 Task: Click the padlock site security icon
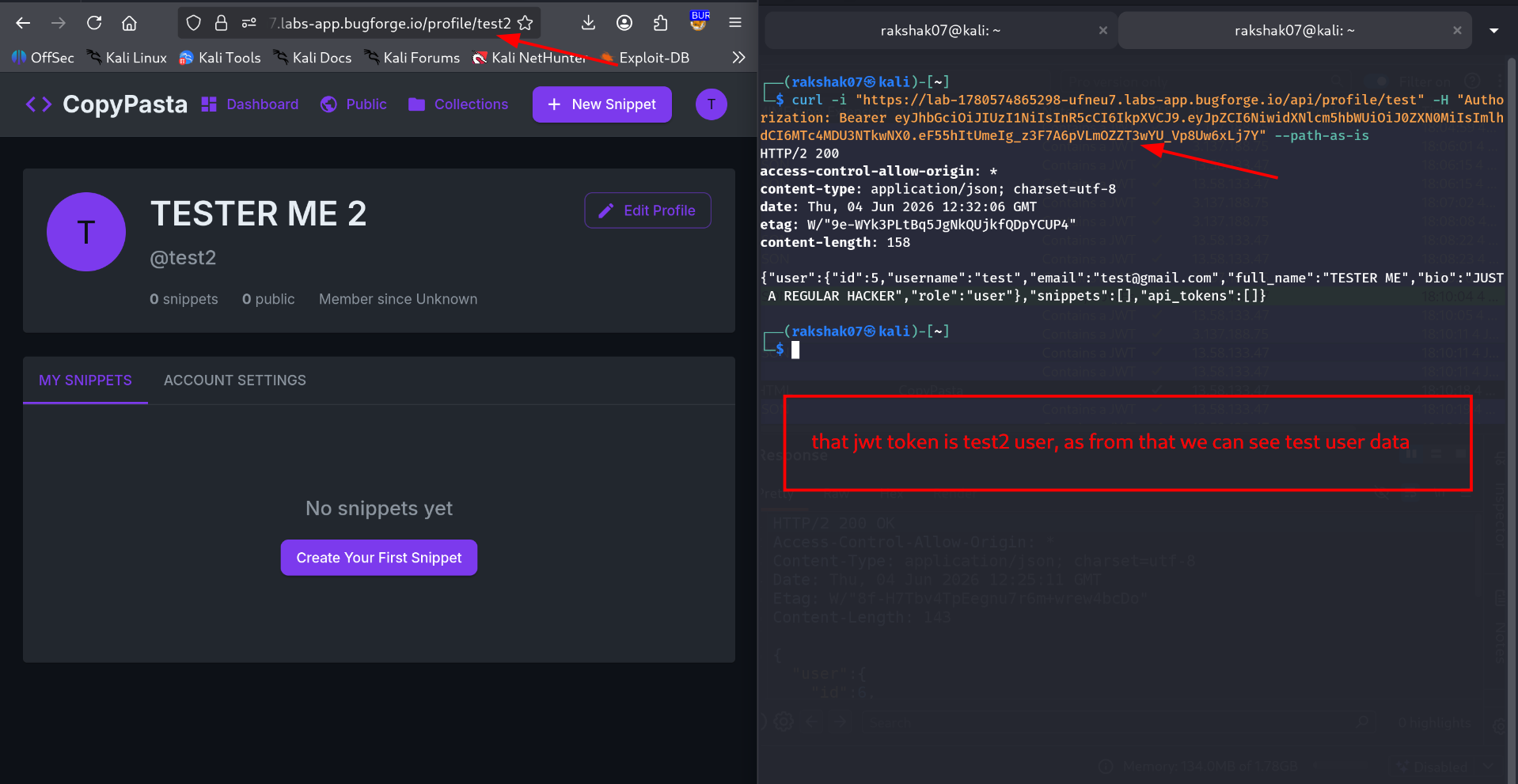coord(222,23)
